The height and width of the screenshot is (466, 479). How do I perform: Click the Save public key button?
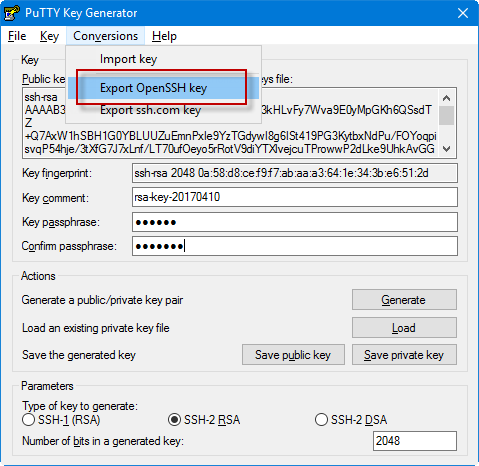293,355
